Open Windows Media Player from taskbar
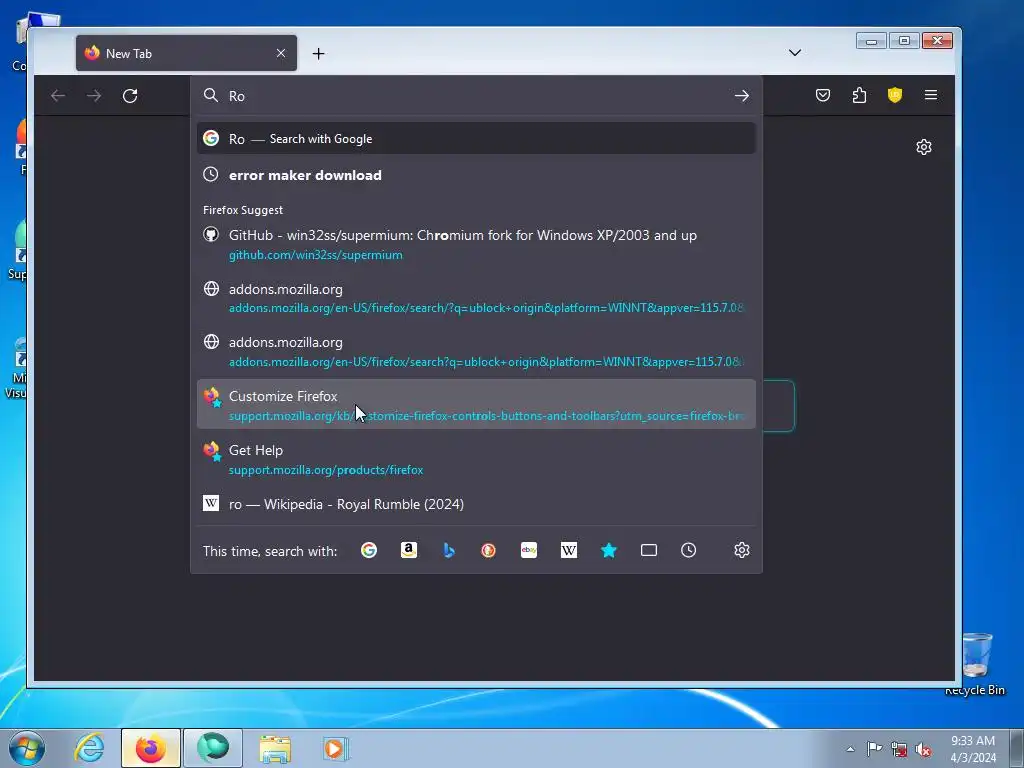1024x768 pixels. (x=336, y=748)
